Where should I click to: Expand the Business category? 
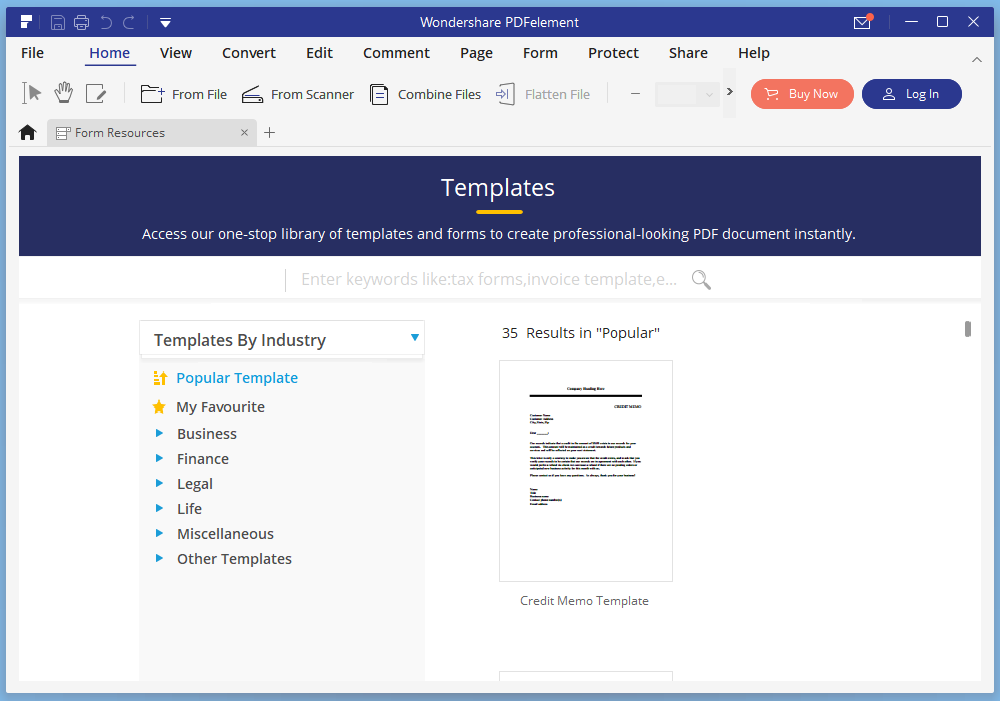click(x=159, y=434)
